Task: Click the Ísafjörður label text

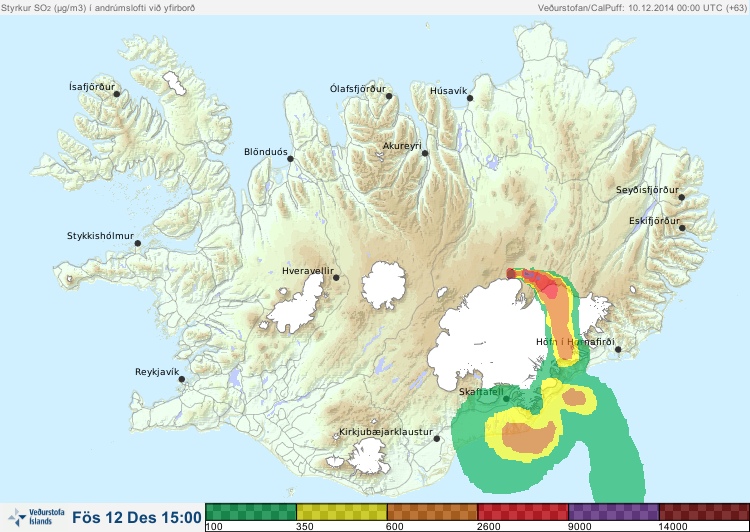Action: 92,87
